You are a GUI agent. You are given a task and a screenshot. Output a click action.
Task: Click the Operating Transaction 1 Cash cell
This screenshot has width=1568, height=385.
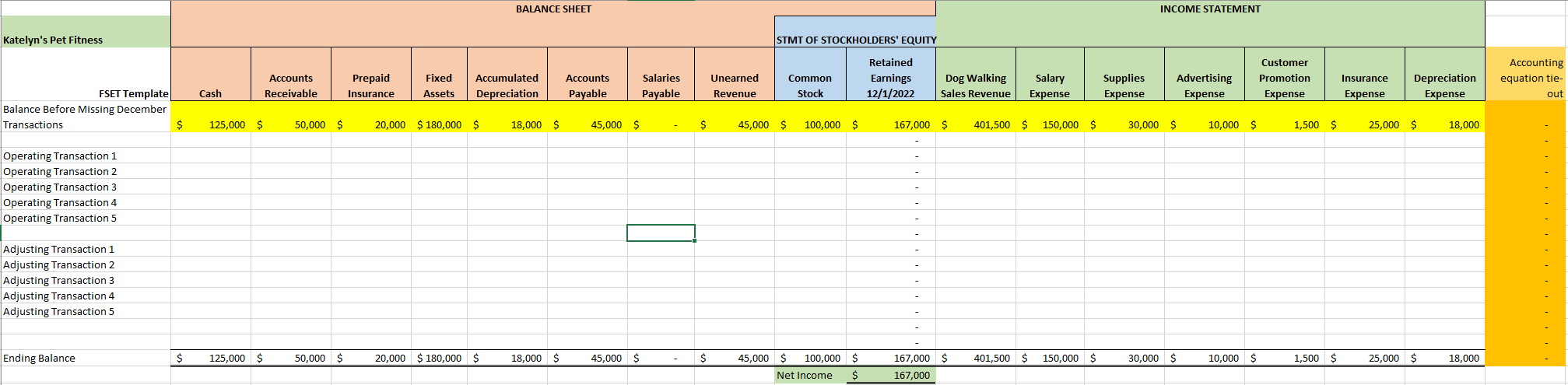tap(211, 156)
